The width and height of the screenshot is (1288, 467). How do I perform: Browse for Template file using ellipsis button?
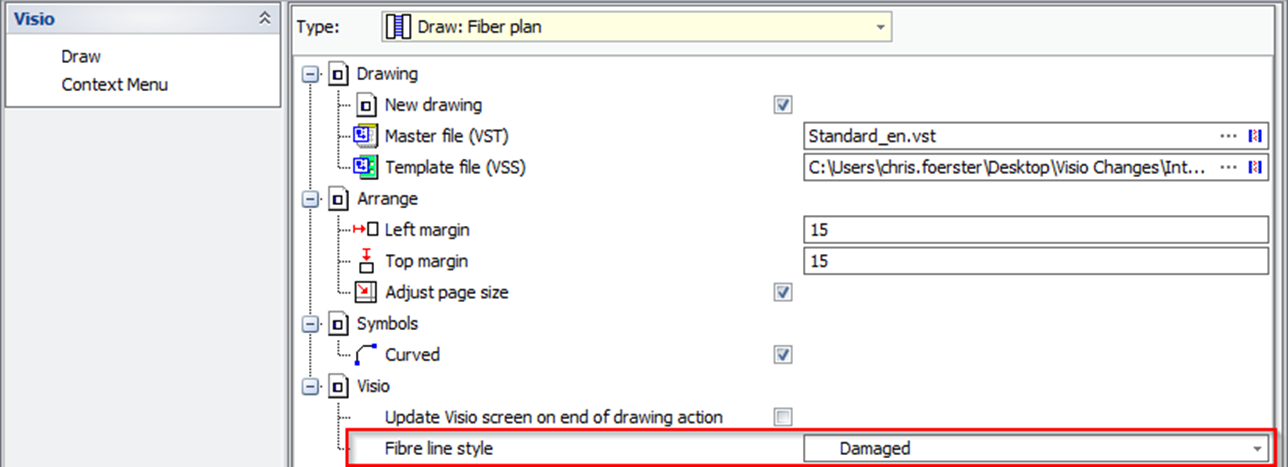(1229, 168)
